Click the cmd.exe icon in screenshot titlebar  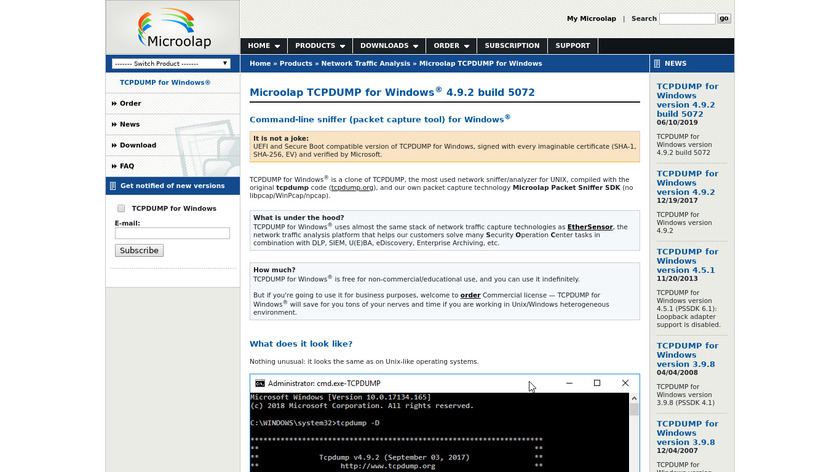tap(260, 384)
